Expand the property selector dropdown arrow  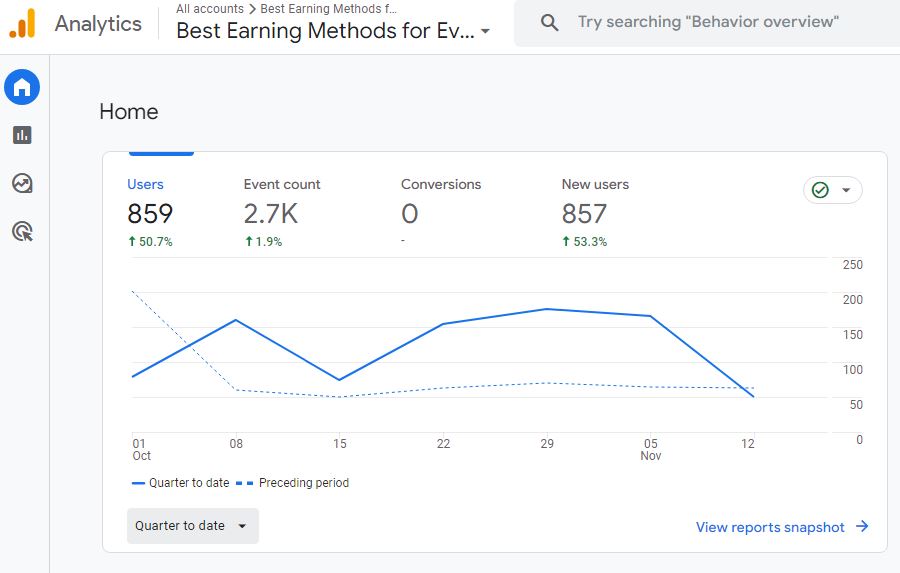point(485,31)
